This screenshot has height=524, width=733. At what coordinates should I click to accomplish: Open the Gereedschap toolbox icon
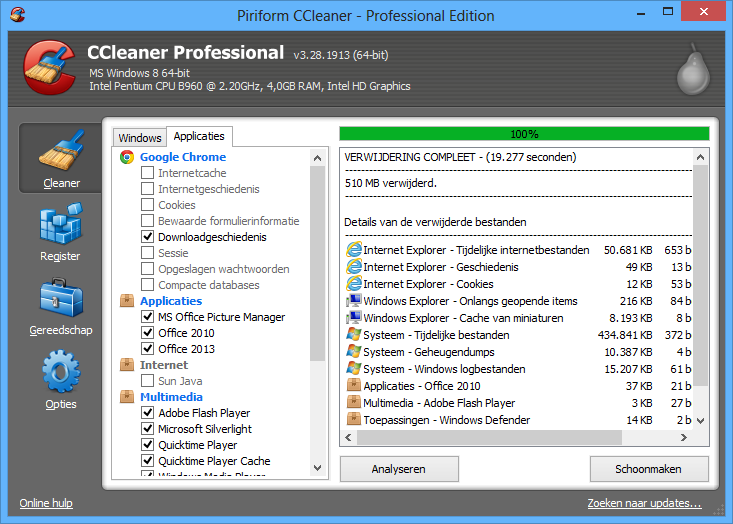coord(61,298)
